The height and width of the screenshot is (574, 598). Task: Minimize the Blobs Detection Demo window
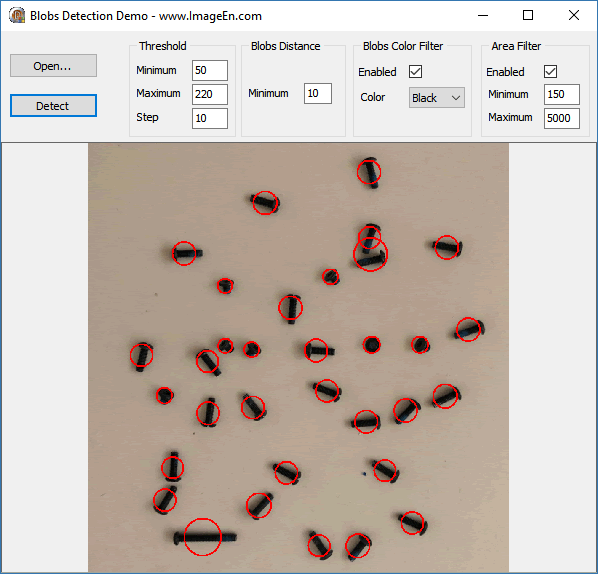(483, 16)
